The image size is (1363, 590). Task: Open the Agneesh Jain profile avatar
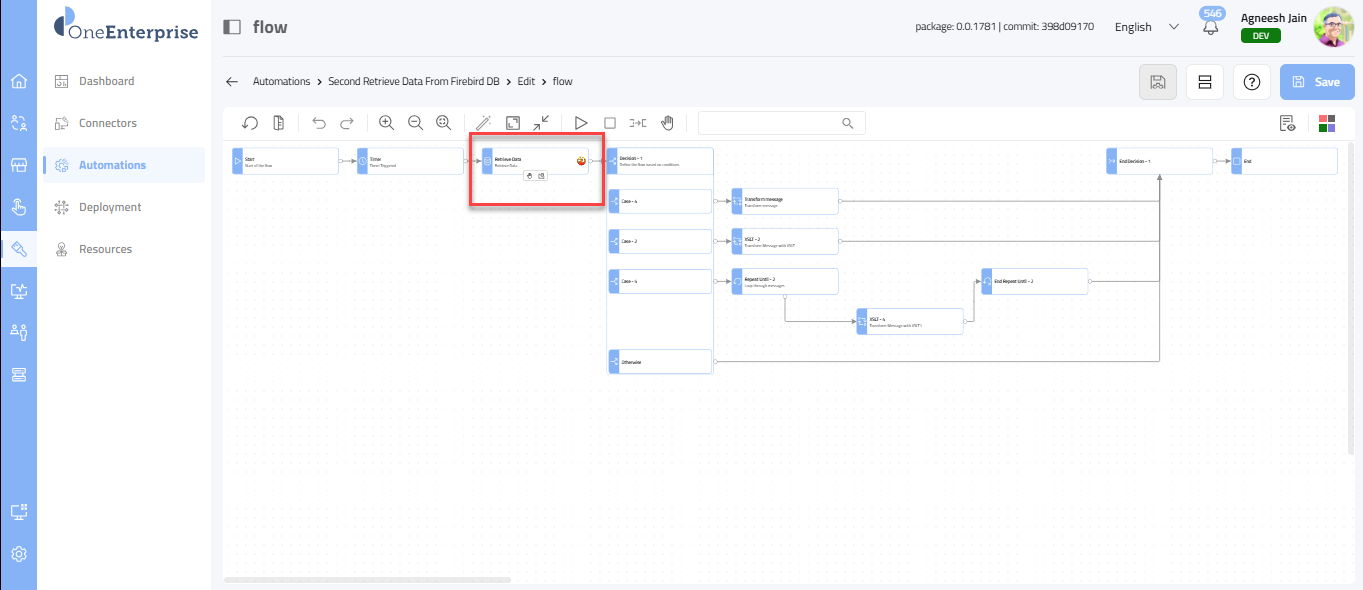point(1333,27)
